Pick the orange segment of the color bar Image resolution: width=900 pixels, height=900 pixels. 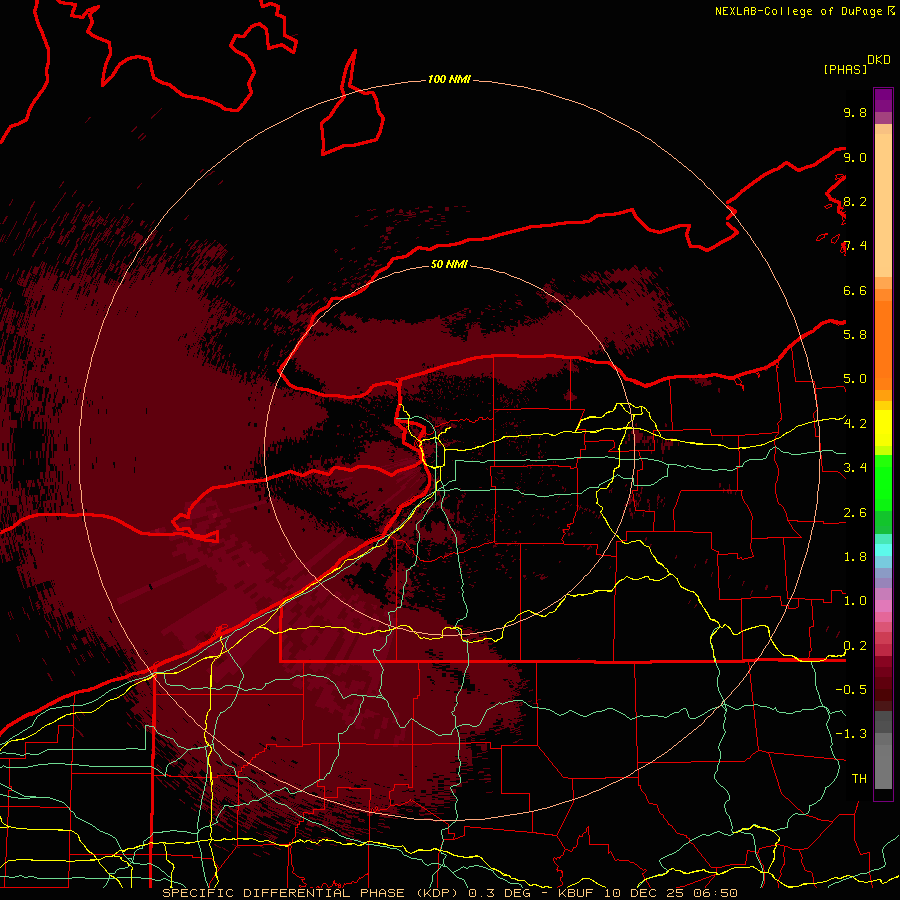[883, 344]
